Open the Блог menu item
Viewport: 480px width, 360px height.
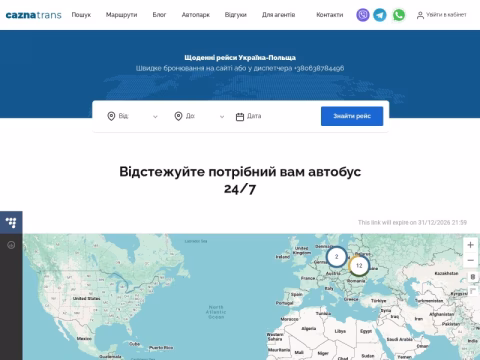(159, 15)
